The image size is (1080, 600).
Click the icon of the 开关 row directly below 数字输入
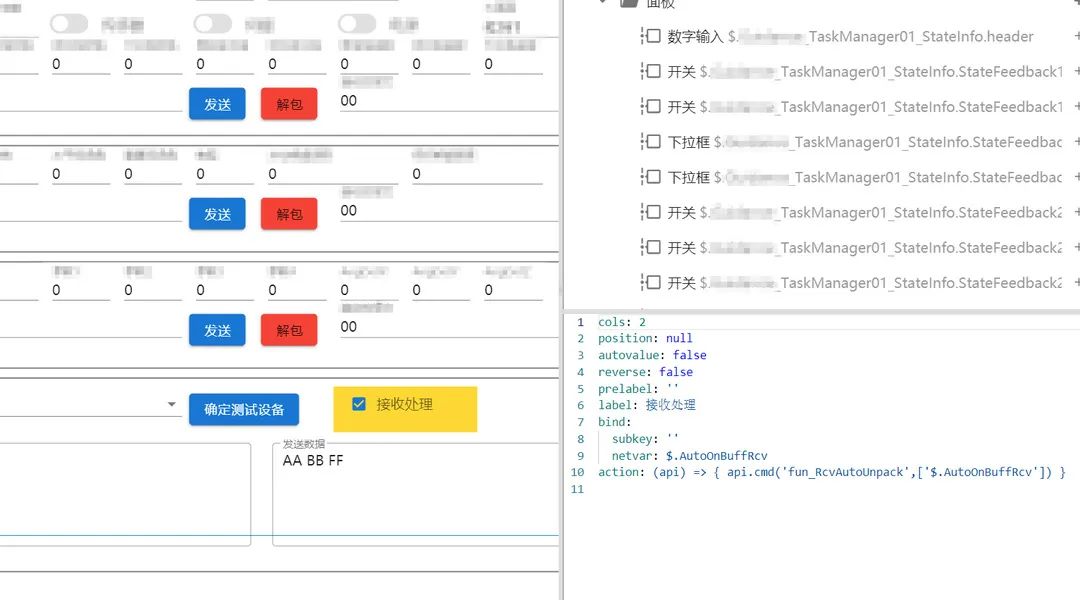click(x=651, y=71)
